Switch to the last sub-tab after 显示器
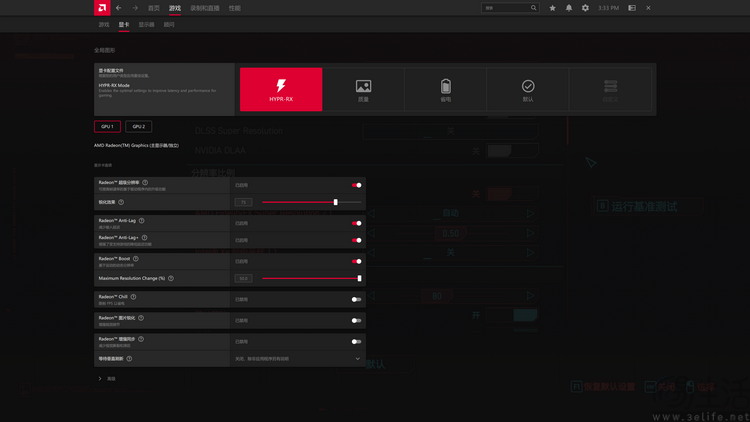Screen dimensions: 750x422 [x=169, y=24]
